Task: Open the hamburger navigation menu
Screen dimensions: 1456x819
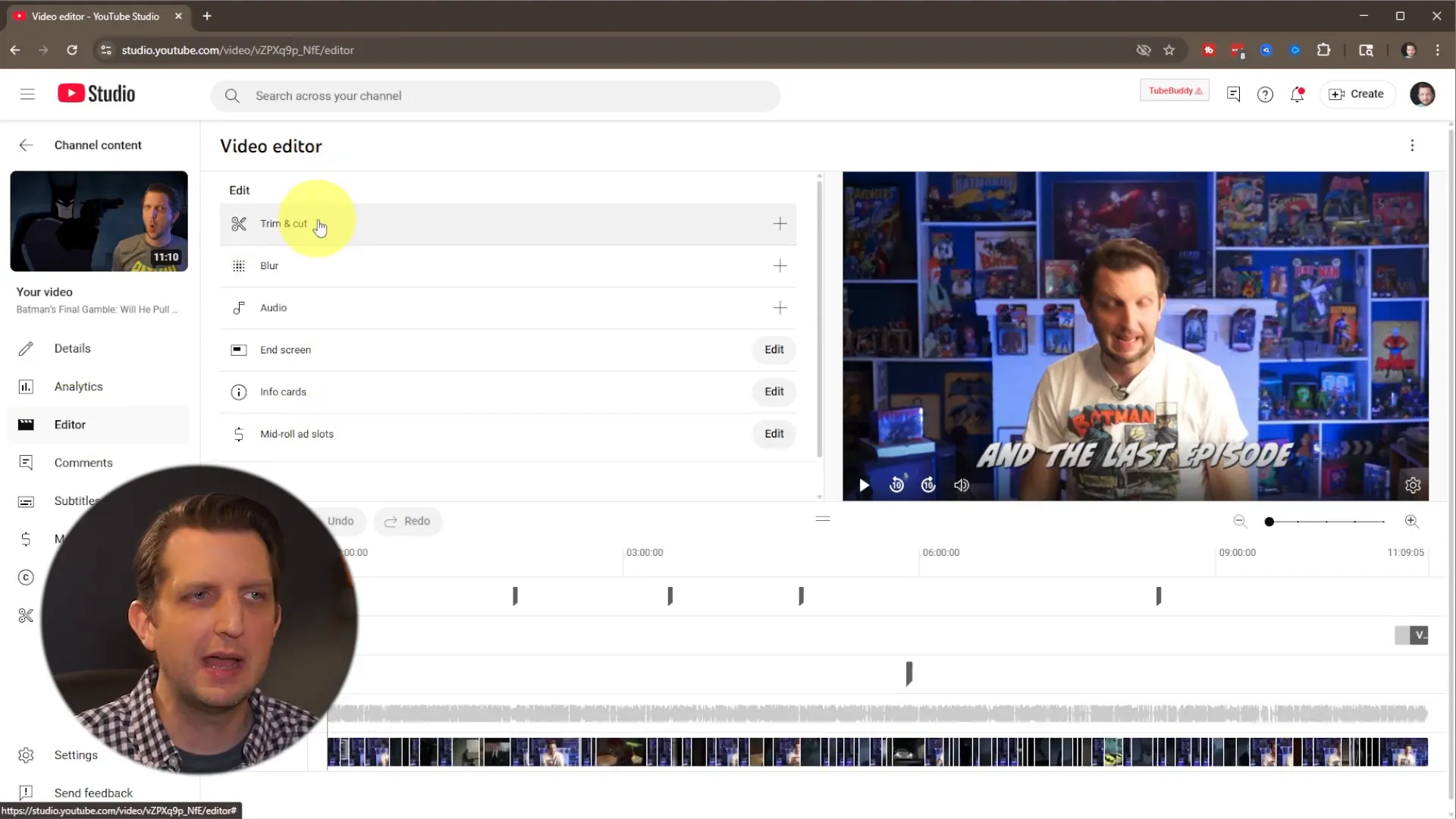Action: click(x=27, y=94)
